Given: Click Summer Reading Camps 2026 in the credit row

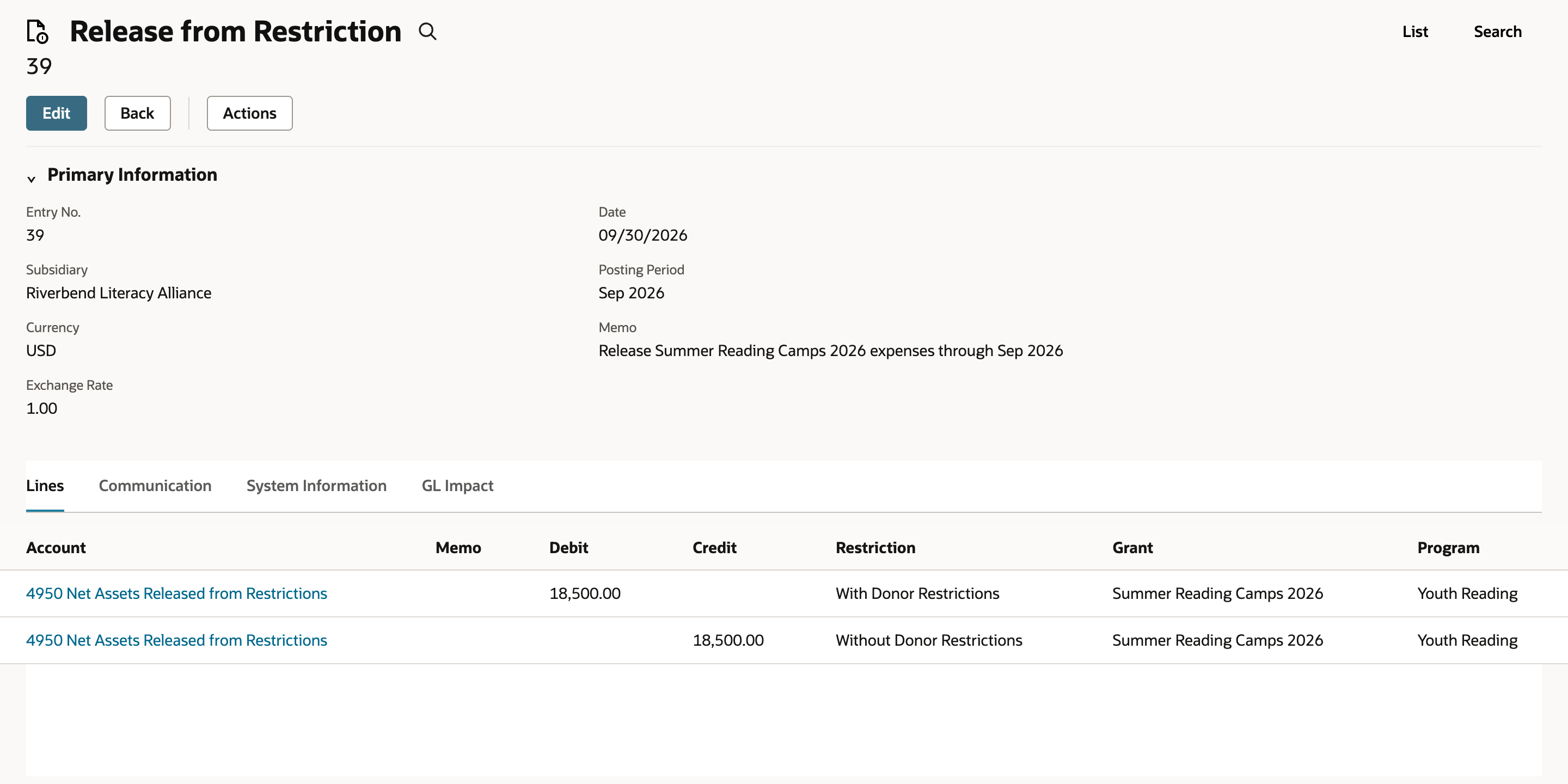Looking at the screenshot, I should tap(1217, 640).
